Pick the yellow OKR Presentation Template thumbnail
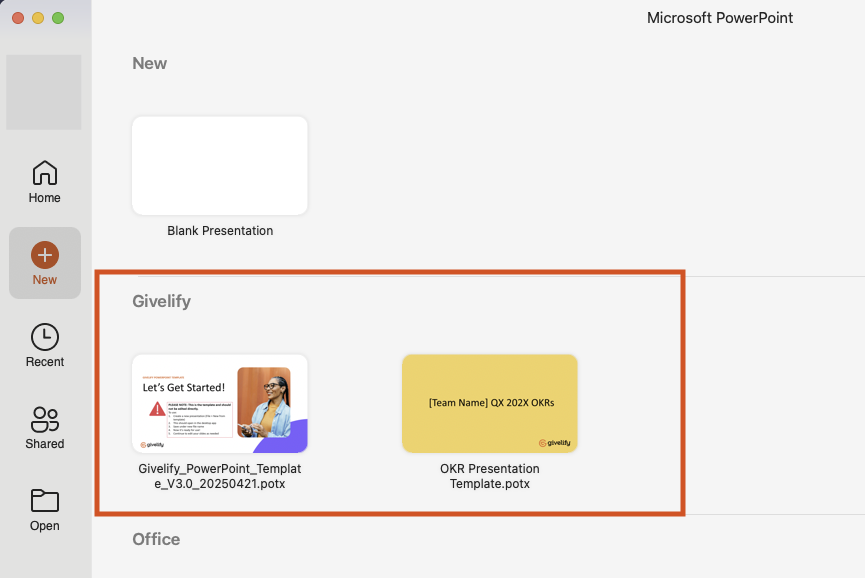865x578 pixels. pos(489,403)
